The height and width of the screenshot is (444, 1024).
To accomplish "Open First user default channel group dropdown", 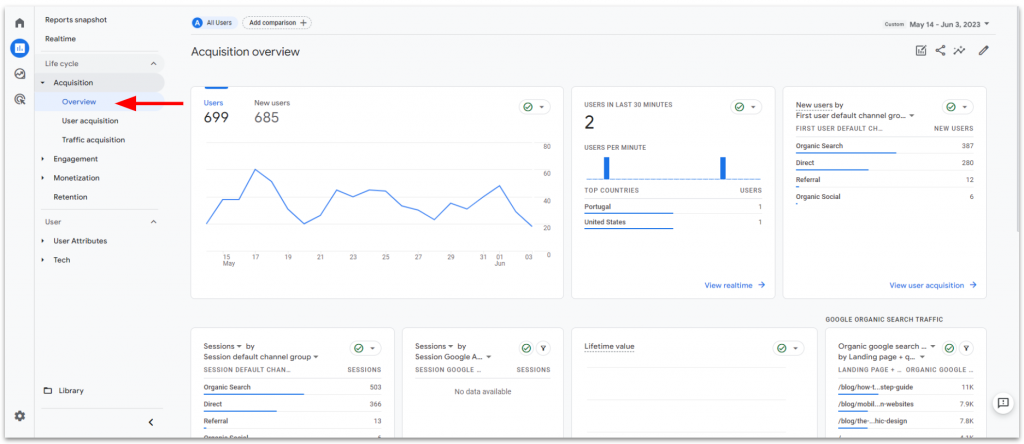I will click(x=855, y=116).
